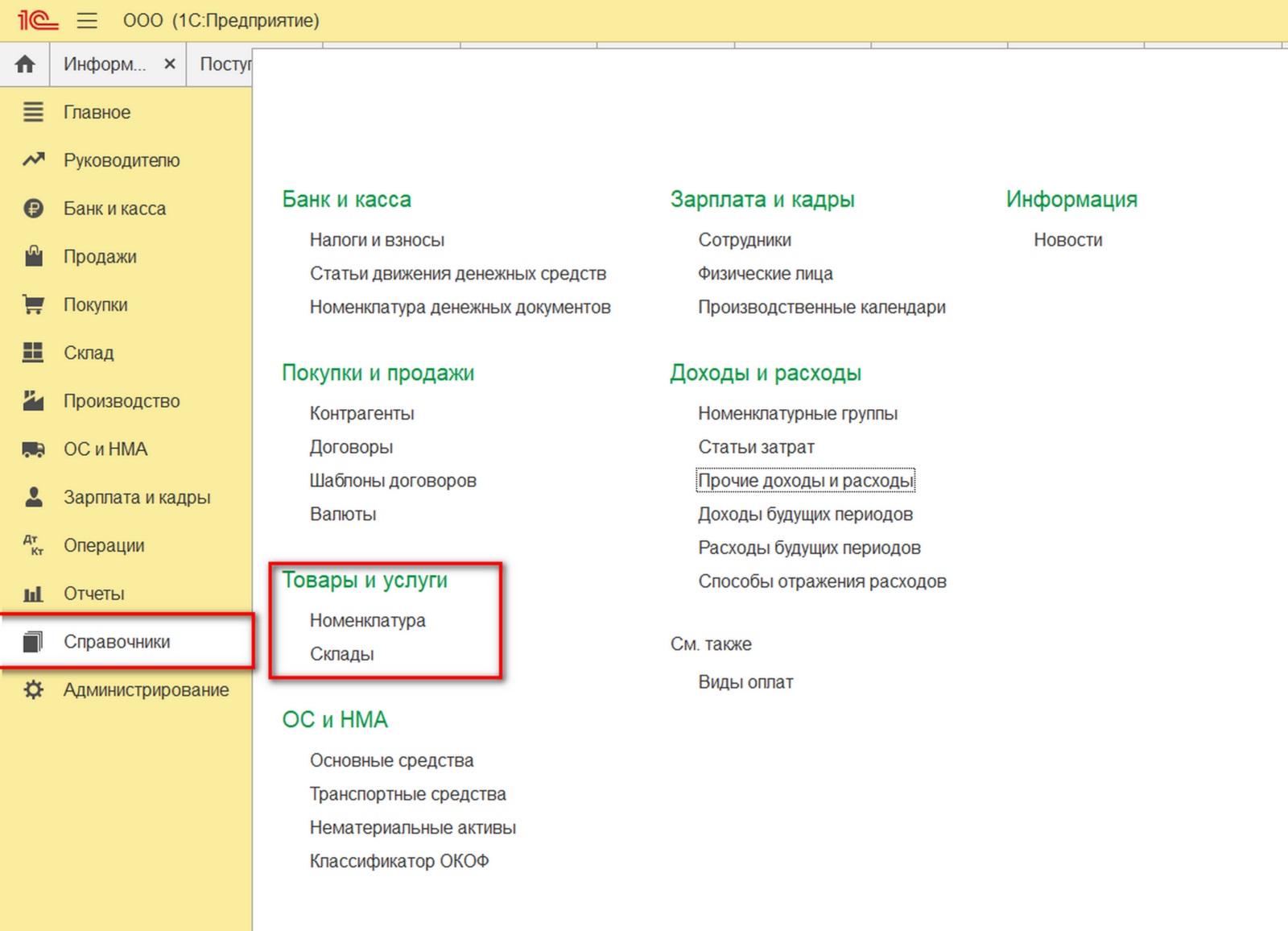Open the Покупки cart icon
Viewport: 1288px width, 931px height.
(x=33, y=304)
